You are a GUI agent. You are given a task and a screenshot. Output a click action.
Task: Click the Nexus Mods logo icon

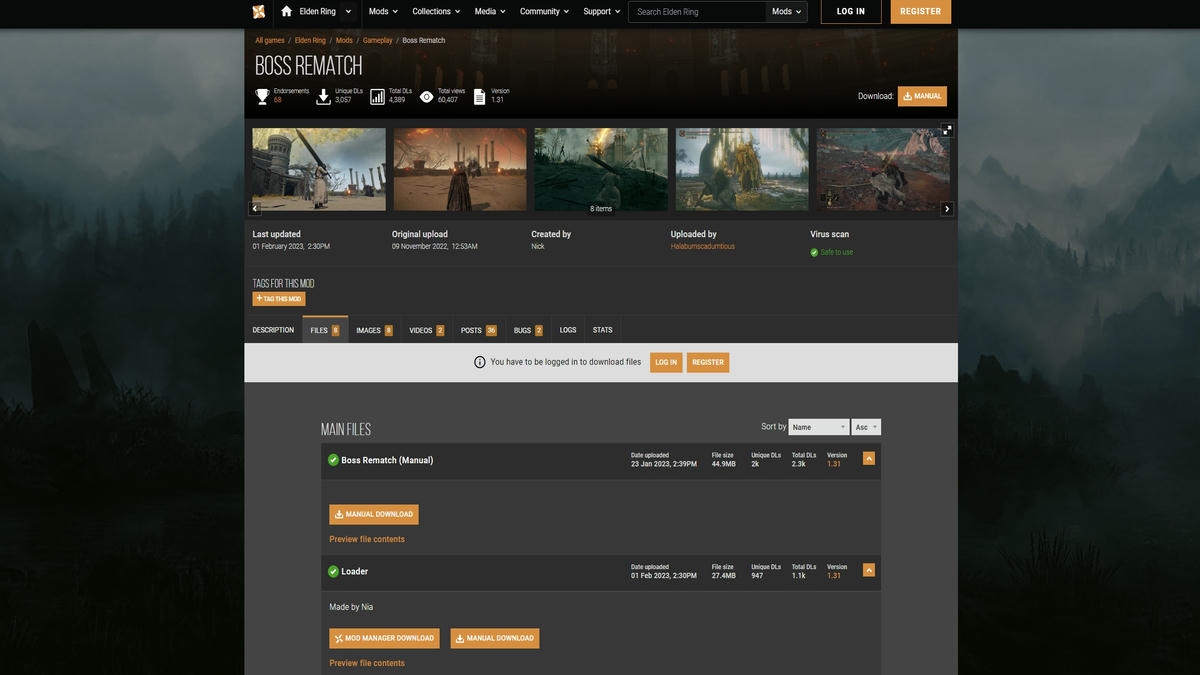[259, 12]
